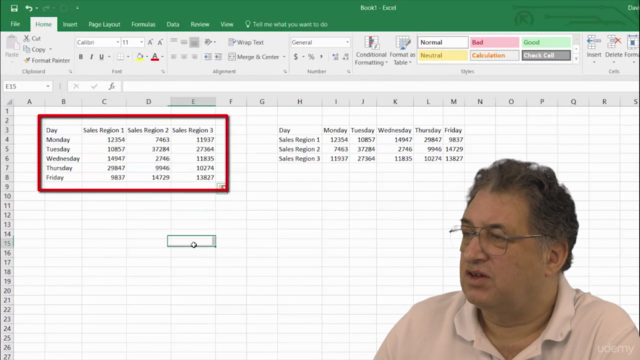The width and height of the screenshot is (640, 360).
Task: Apply the yellow Fill Color bucket
Action: click(140, 57)
